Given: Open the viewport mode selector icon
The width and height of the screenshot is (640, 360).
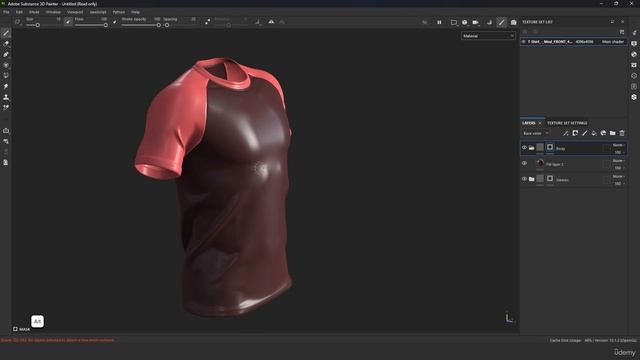Looking at the screenshot, I should point(454,22).
